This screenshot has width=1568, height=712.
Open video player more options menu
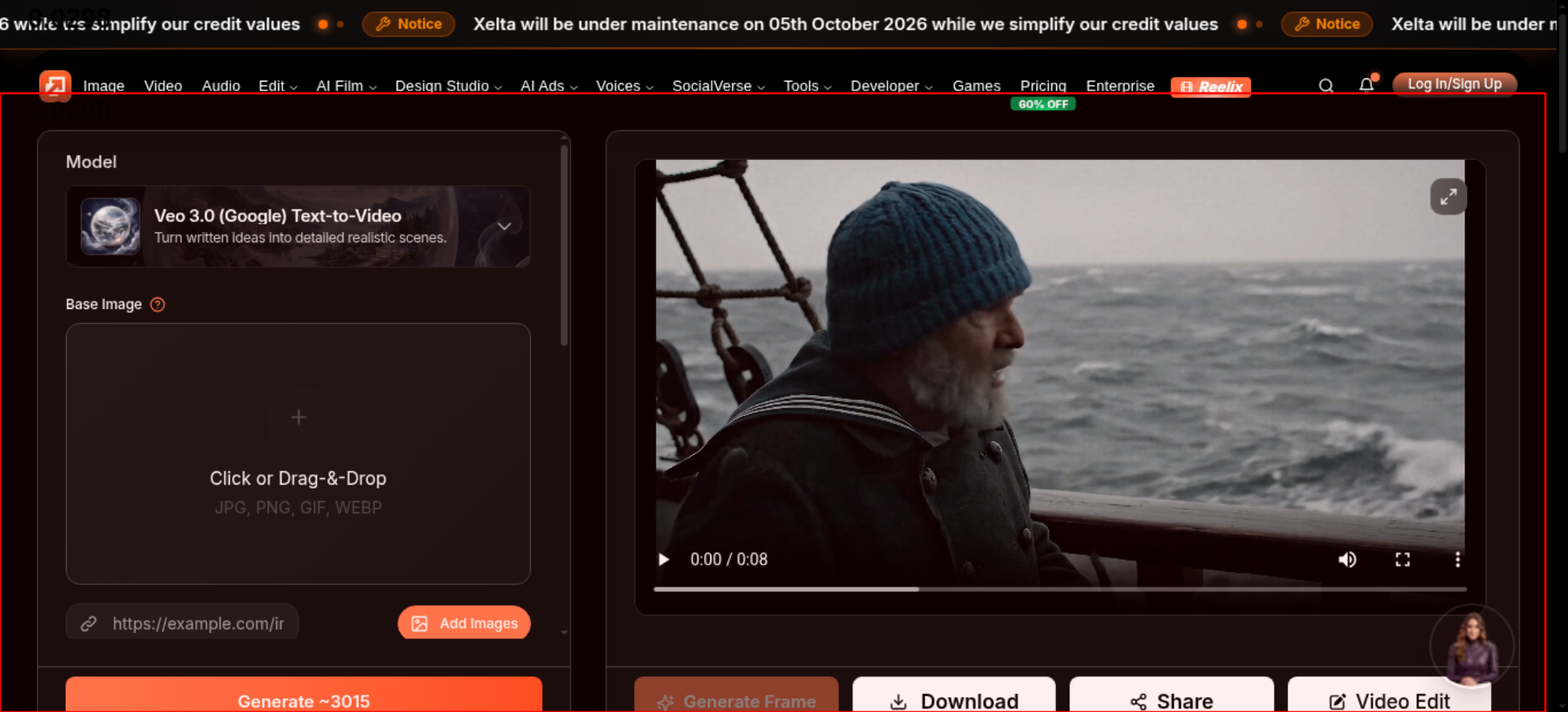[x=1457, y=559]
